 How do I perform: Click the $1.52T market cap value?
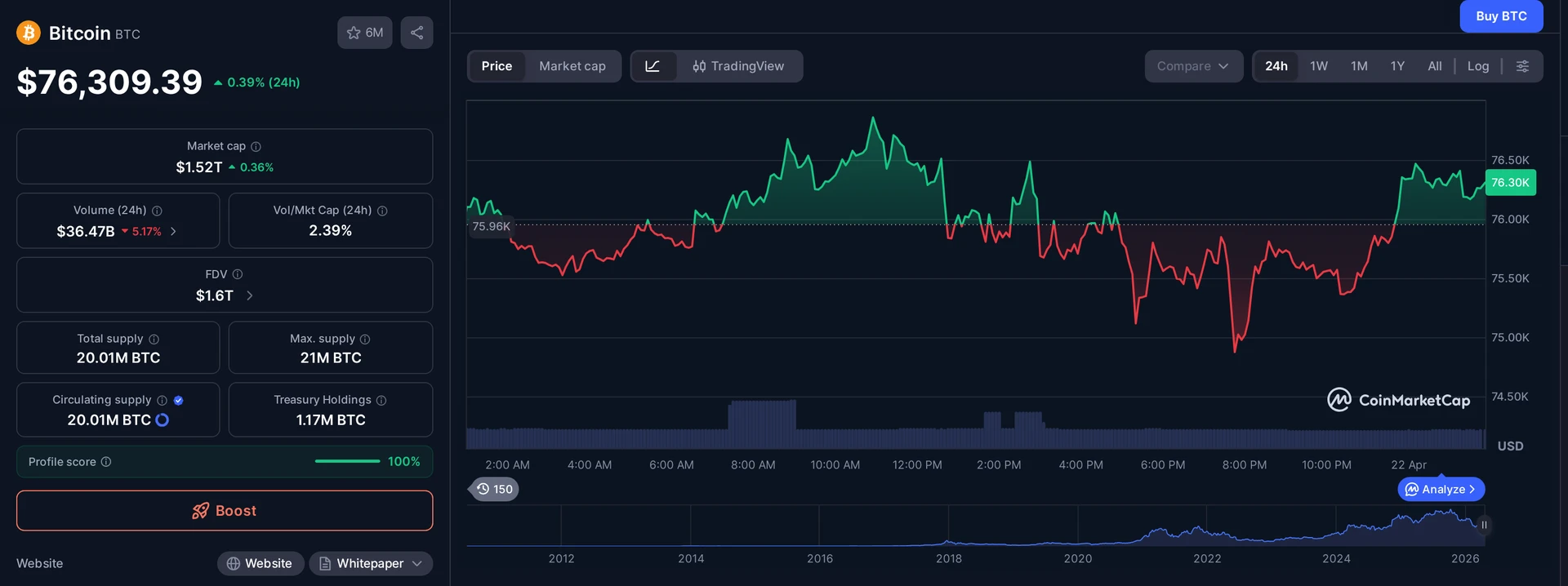coord(199,167)
